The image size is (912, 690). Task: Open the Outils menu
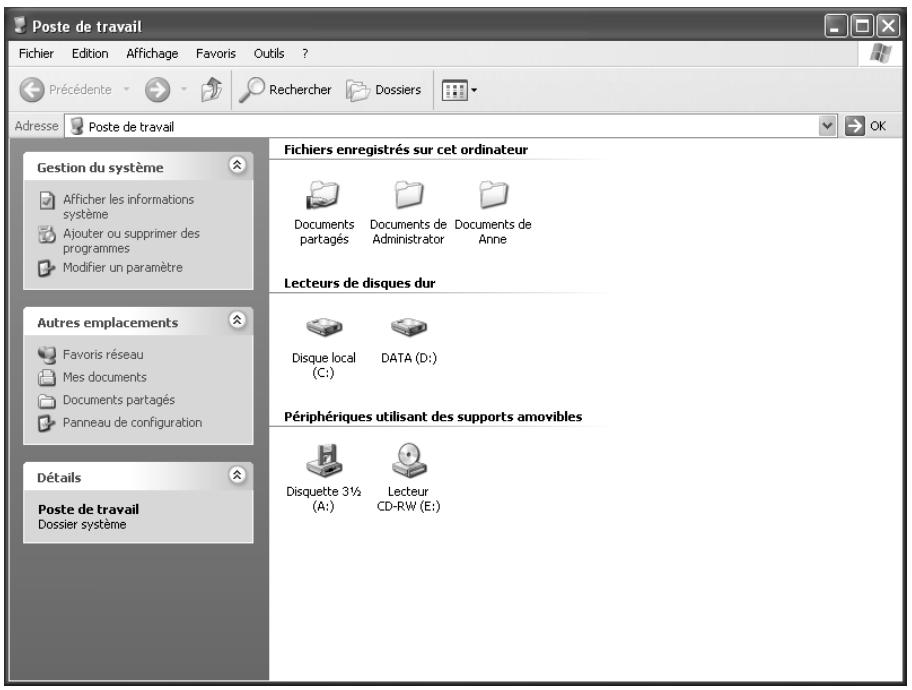(269, 54)
